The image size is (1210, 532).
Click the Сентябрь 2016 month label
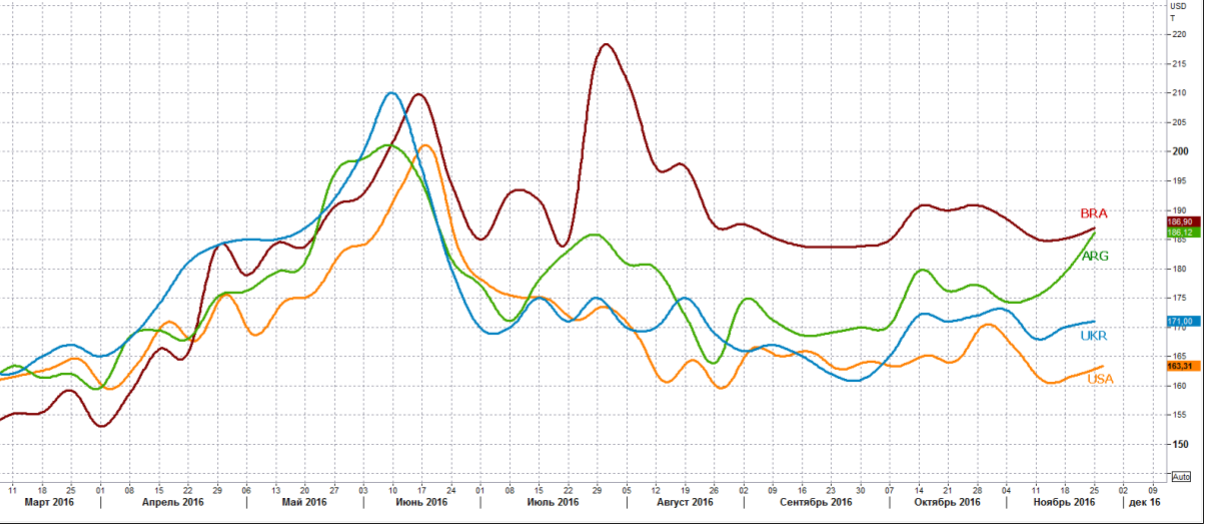click(x=811, y=502)
